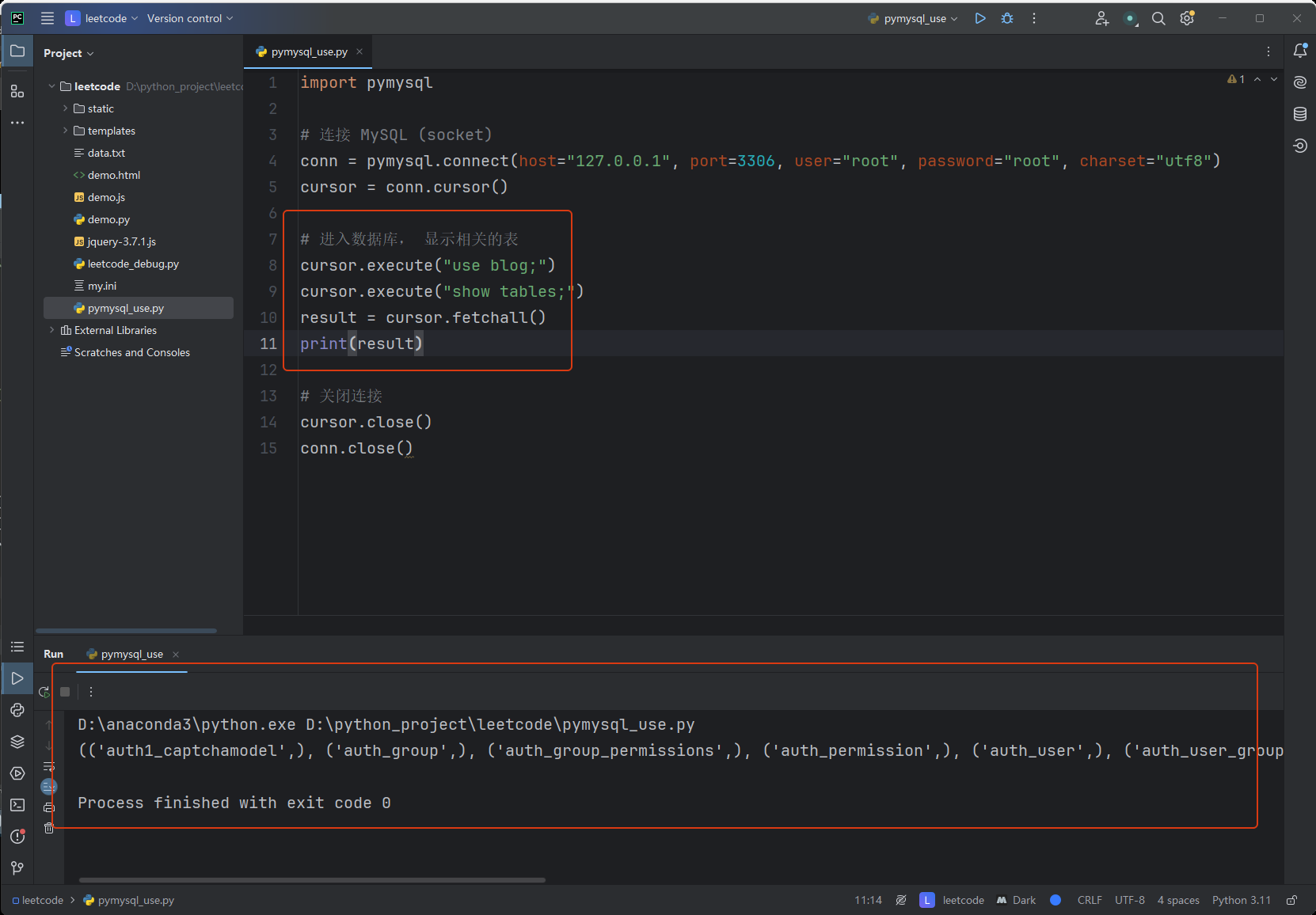Open the Terminal tool window
Screen dimensions: 1316x915
pyautogui.click(x=17, y=805)
